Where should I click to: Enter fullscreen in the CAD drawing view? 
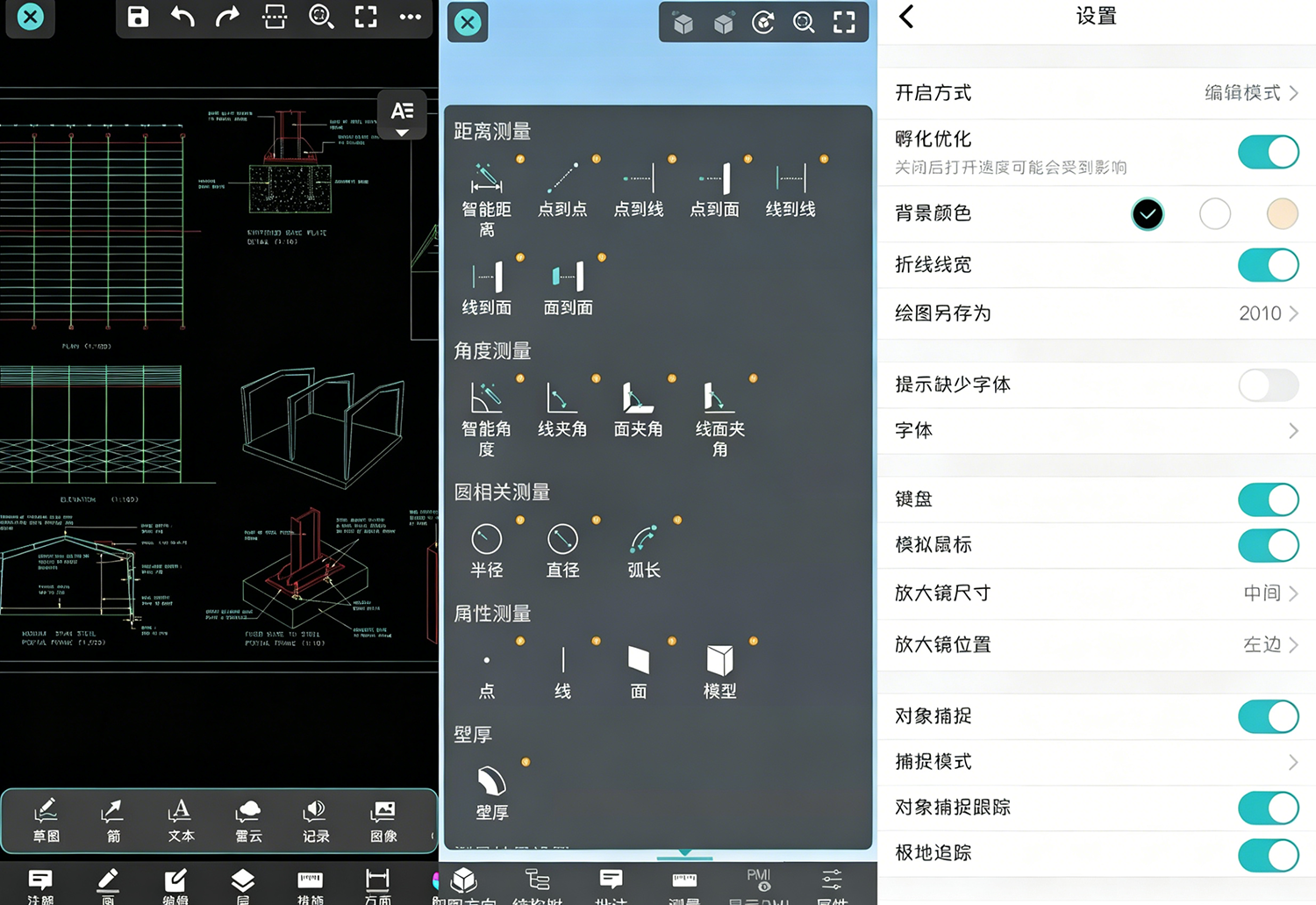[366, 17]
